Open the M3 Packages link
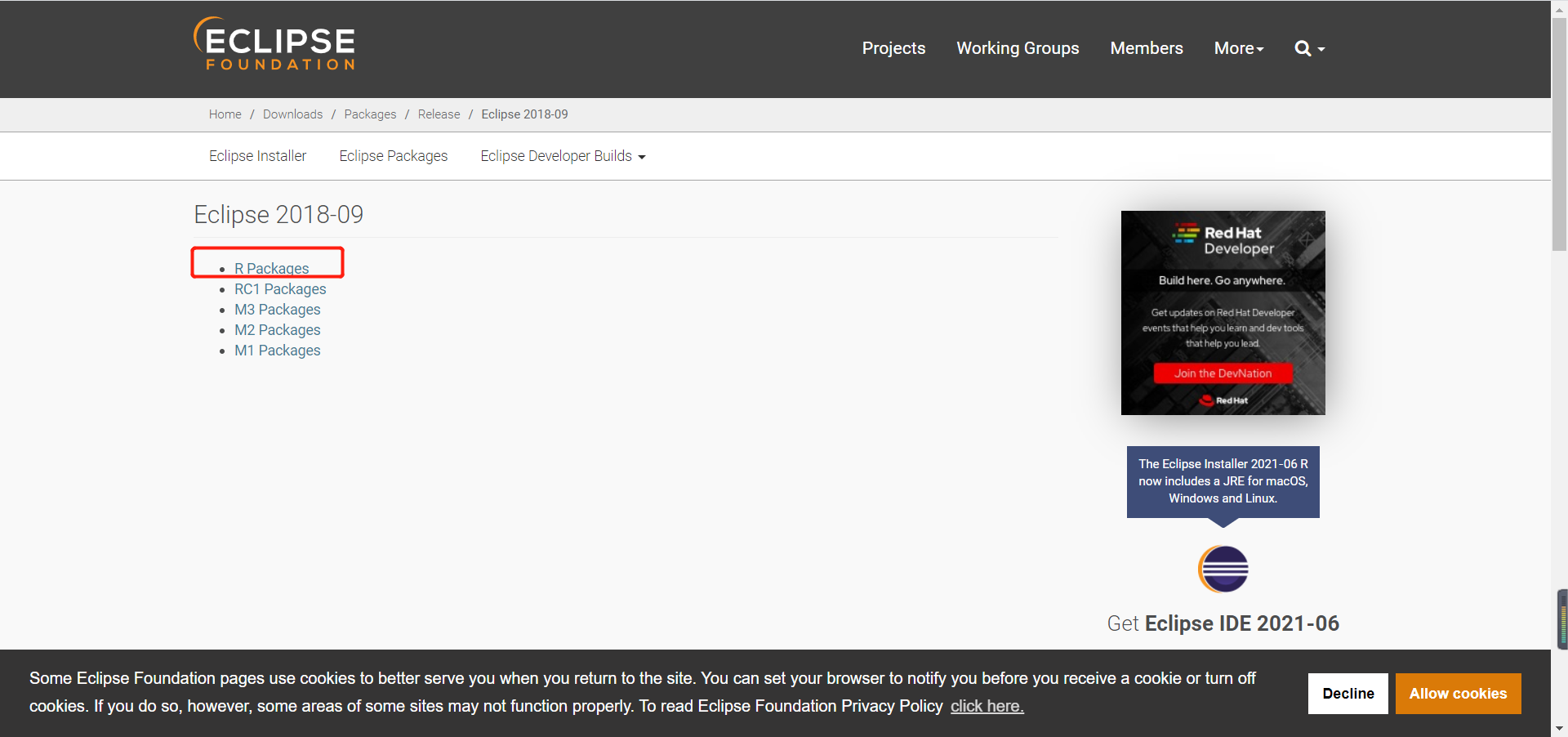 pos(277,310)
